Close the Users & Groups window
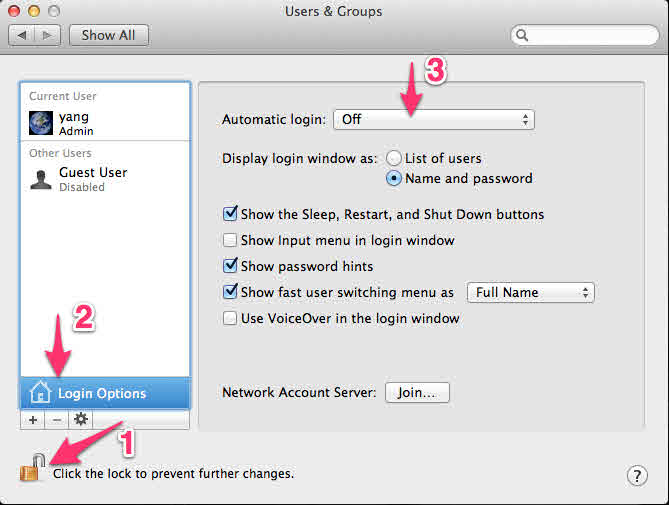This screenshot has height=505, width=669. tap(14, 11)
